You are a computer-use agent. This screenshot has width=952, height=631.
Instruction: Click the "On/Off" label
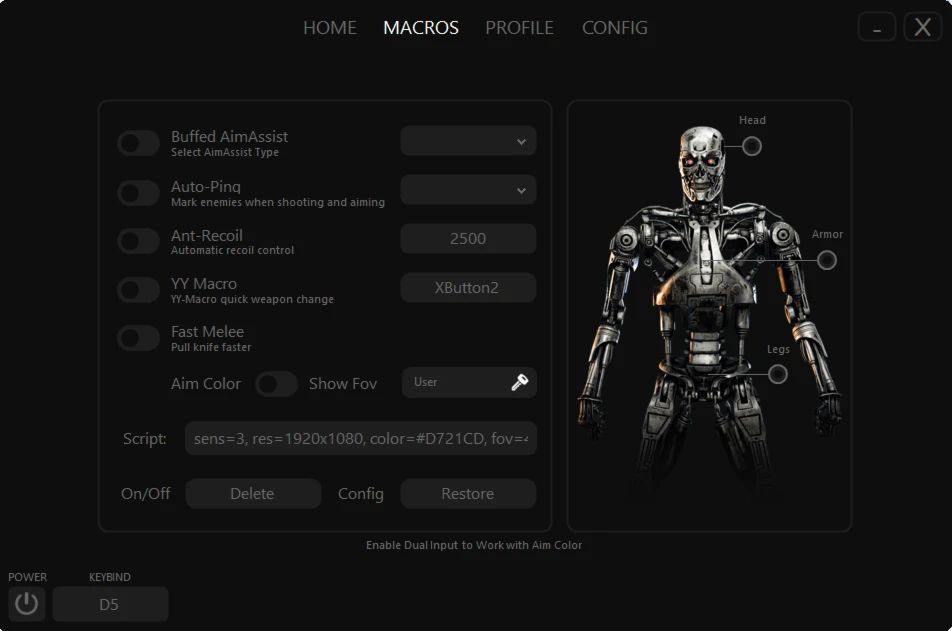(x=146, y=493)
